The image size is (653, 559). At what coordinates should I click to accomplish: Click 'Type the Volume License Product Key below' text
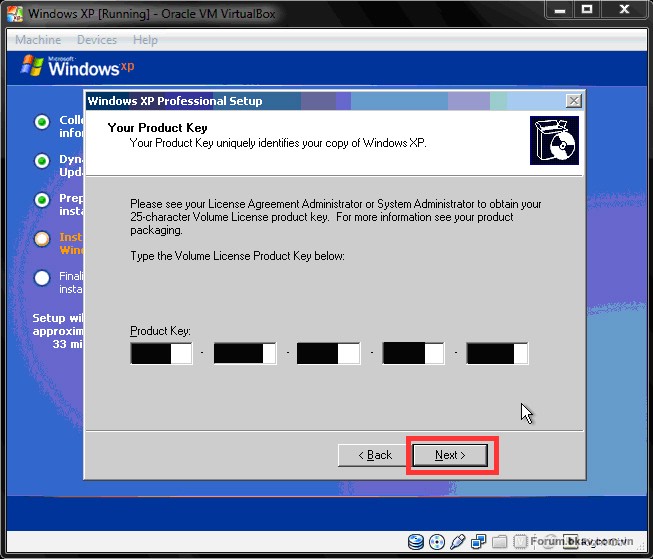click(x=237, y=256)
